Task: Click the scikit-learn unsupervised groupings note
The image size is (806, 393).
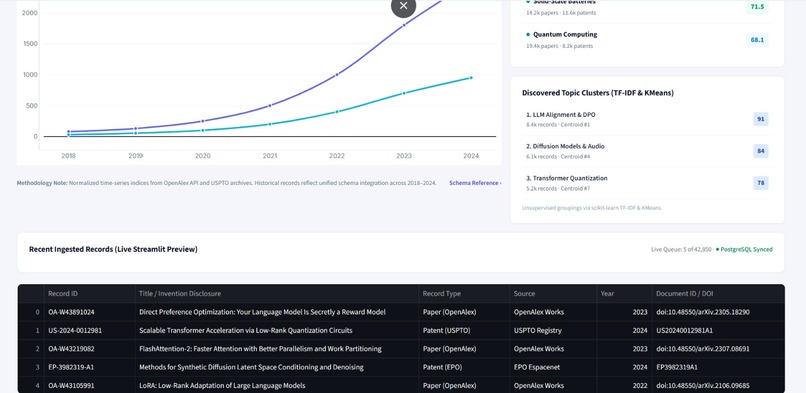Action: (592, 208)
